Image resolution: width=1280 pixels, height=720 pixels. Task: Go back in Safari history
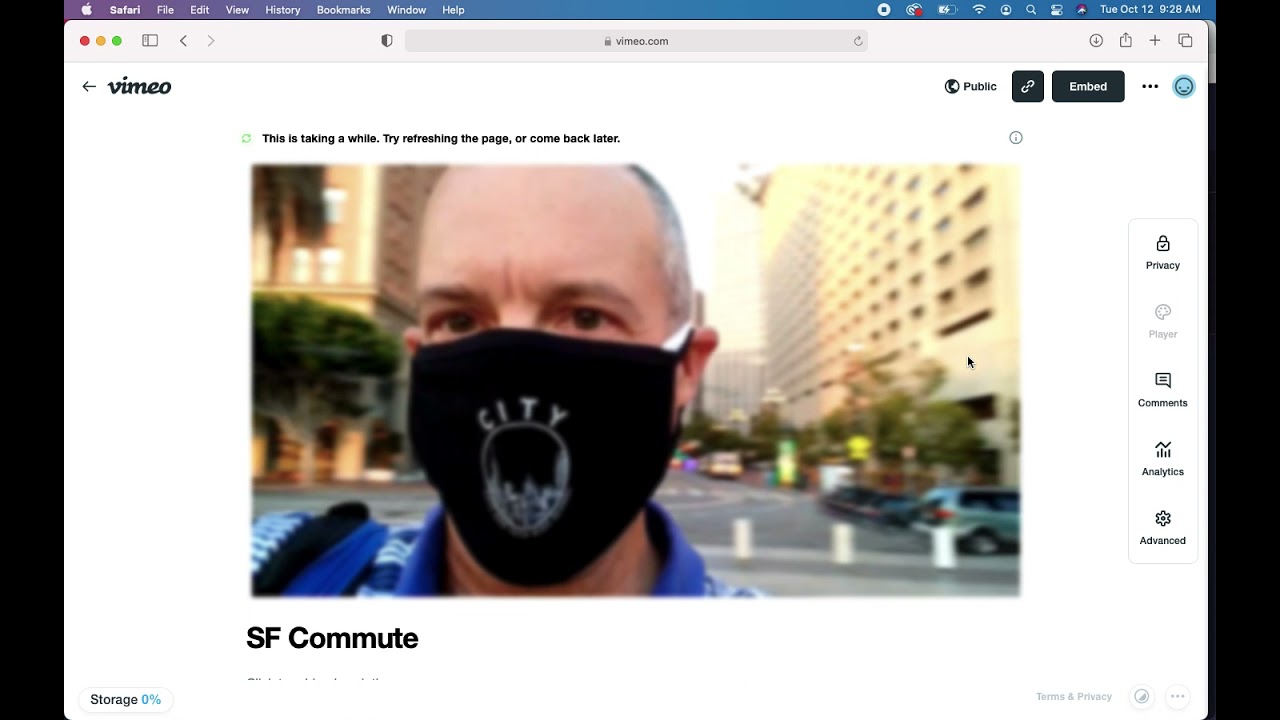pos(183,41)
